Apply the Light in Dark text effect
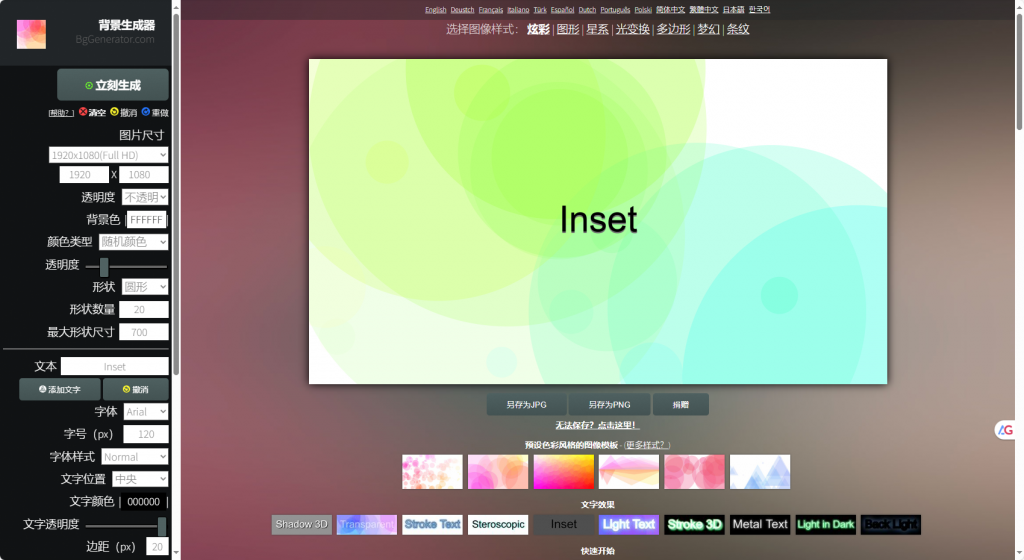Viewport: 1024px width, 560px height. [x=825, y=524]
